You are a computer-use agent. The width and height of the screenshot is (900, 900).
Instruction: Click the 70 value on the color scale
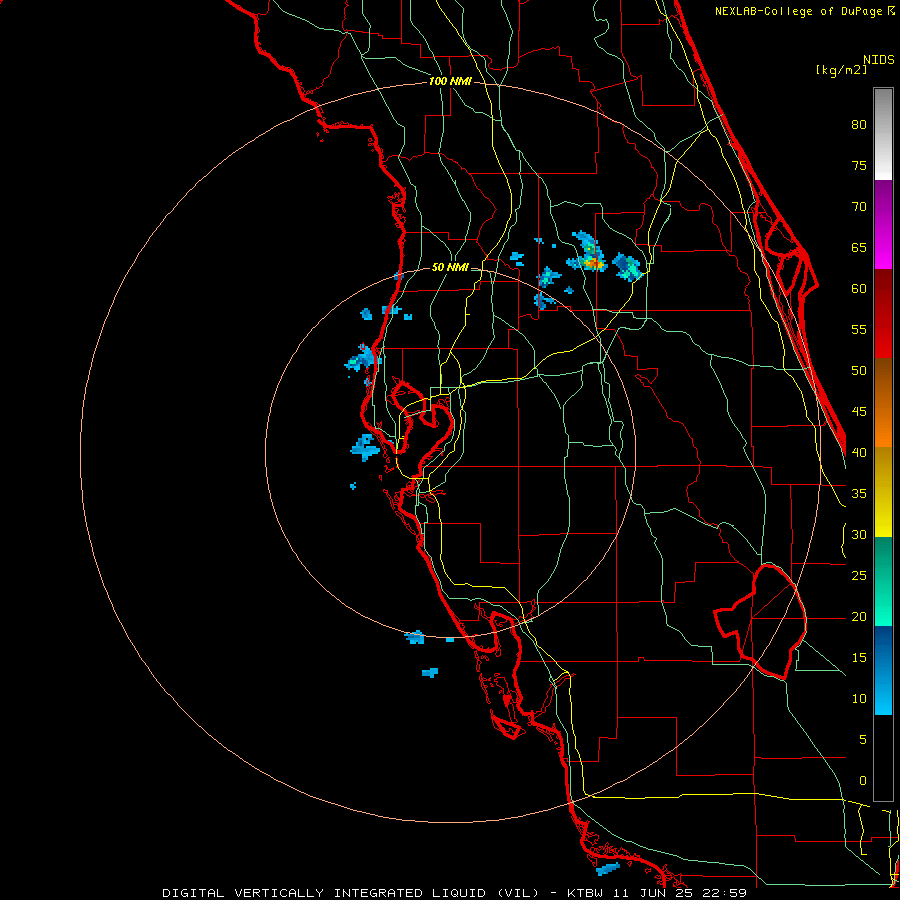pyautogui.click(x=859, y=207)
